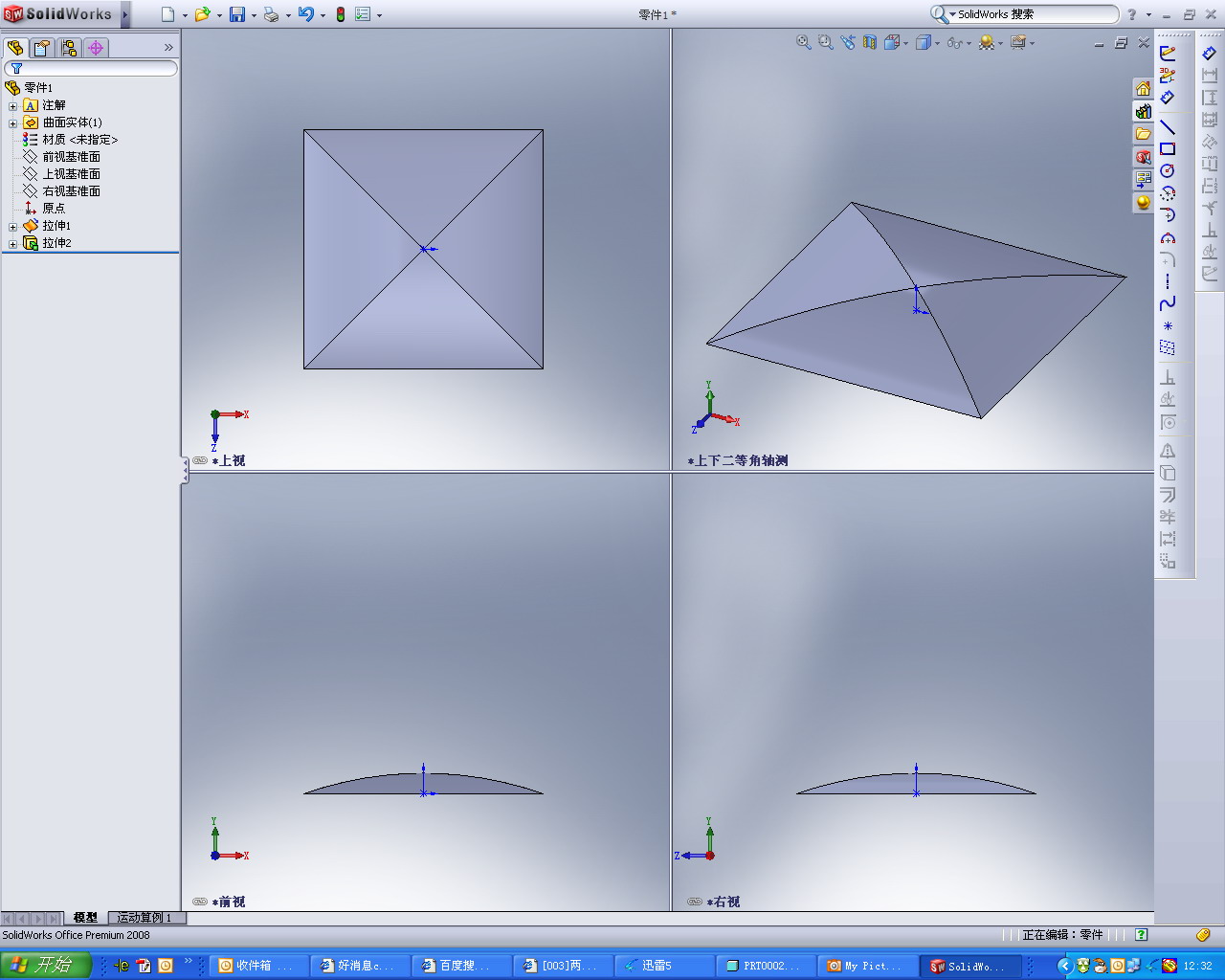Expand the SolidWorks menu arrow
Screen dimensions: 1225x980
click(x=125, y=14)
